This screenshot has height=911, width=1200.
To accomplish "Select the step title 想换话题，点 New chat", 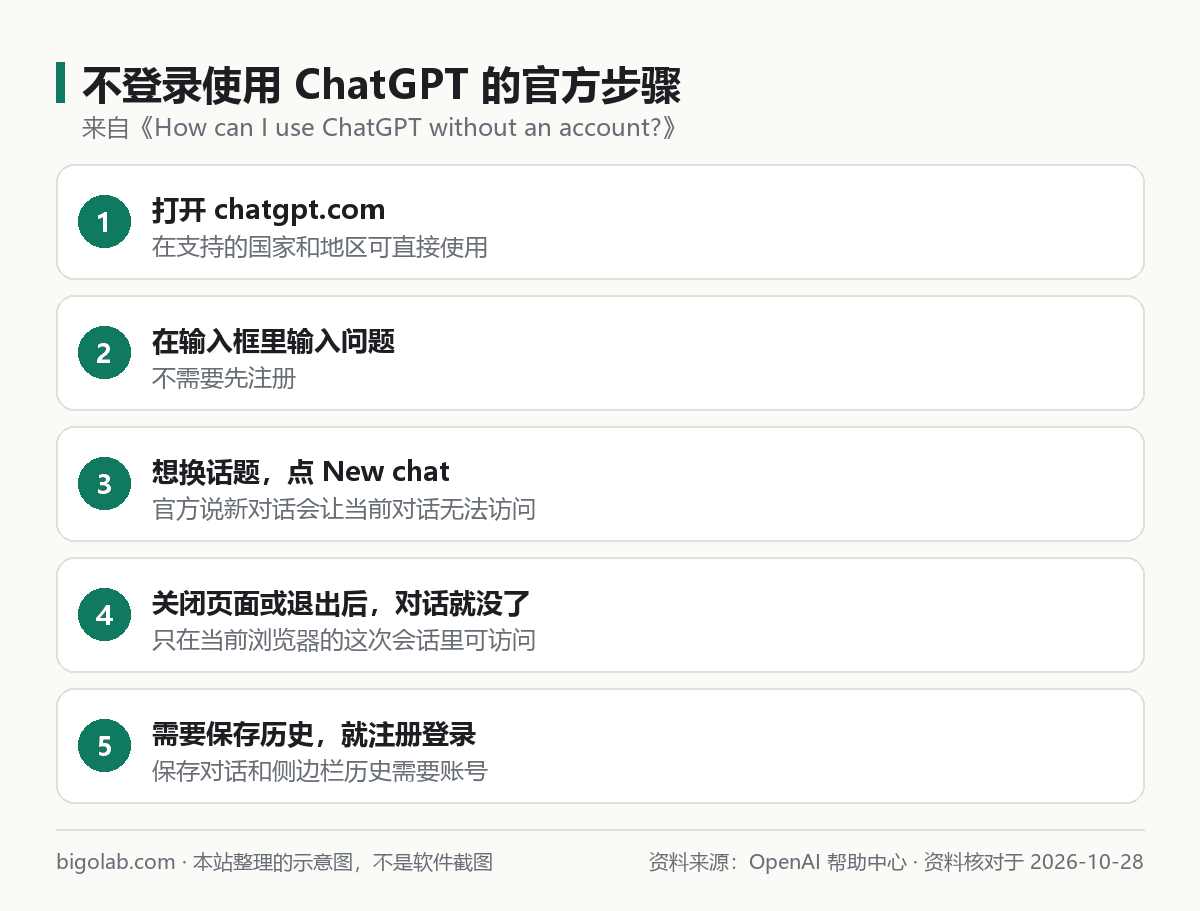I will click(x=301, y=472).
